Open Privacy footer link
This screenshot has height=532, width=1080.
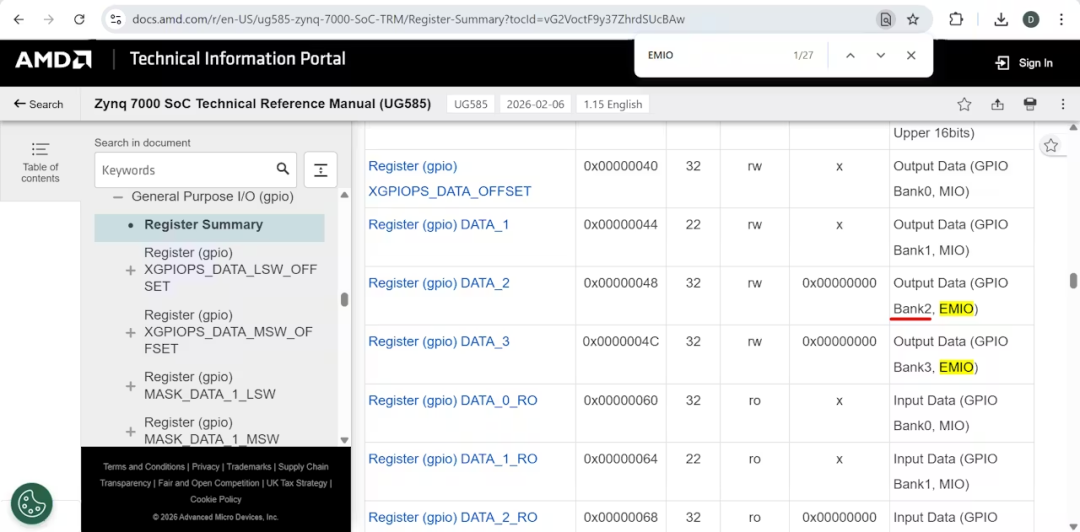coord(205,467)
